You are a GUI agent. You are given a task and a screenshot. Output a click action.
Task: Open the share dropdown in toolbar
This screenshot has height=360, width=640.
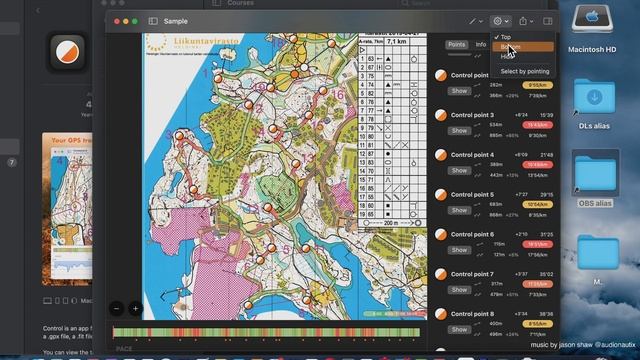[526, 21]
